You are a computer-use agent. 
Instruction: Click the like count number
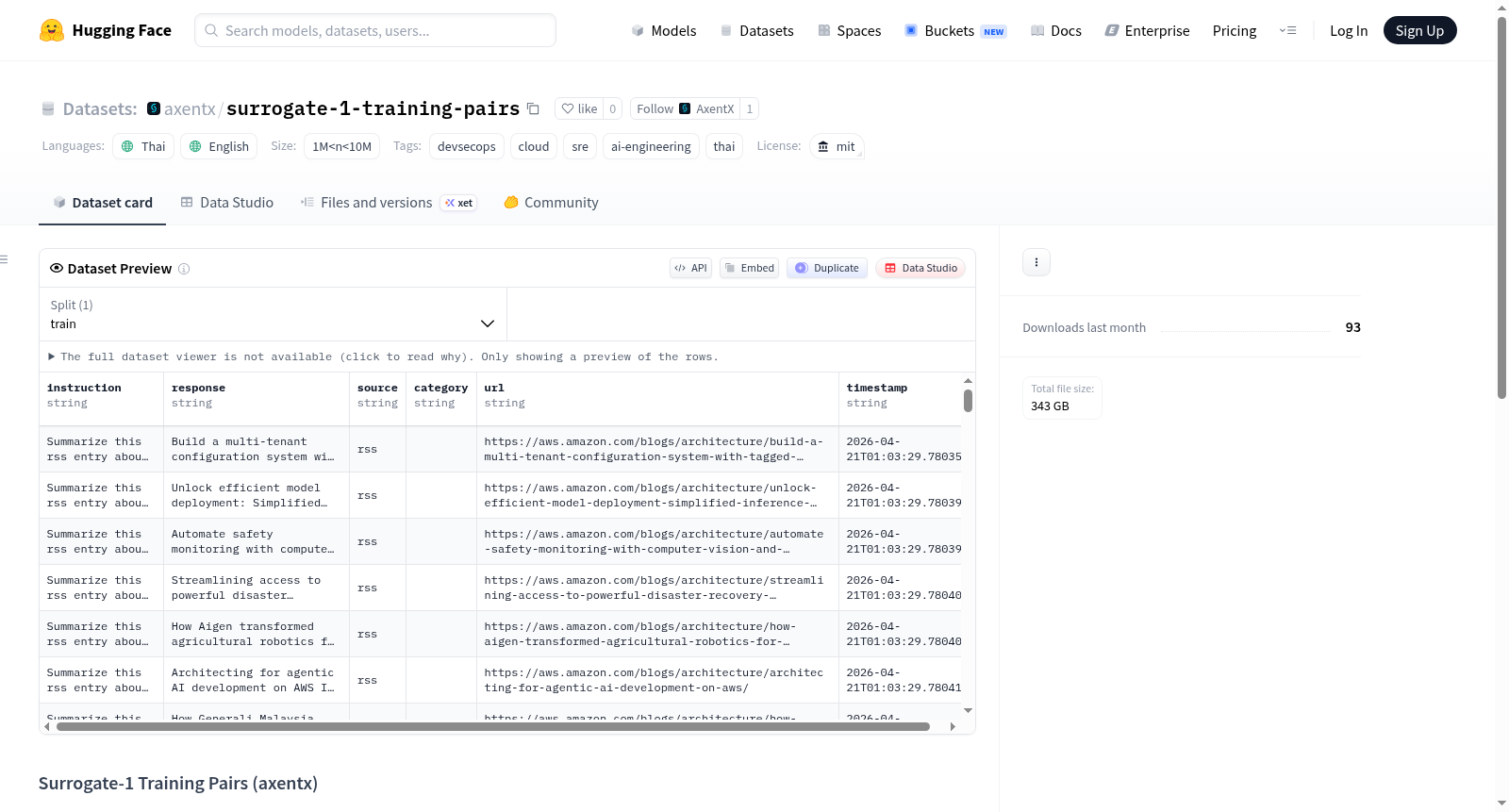[613, 108]
